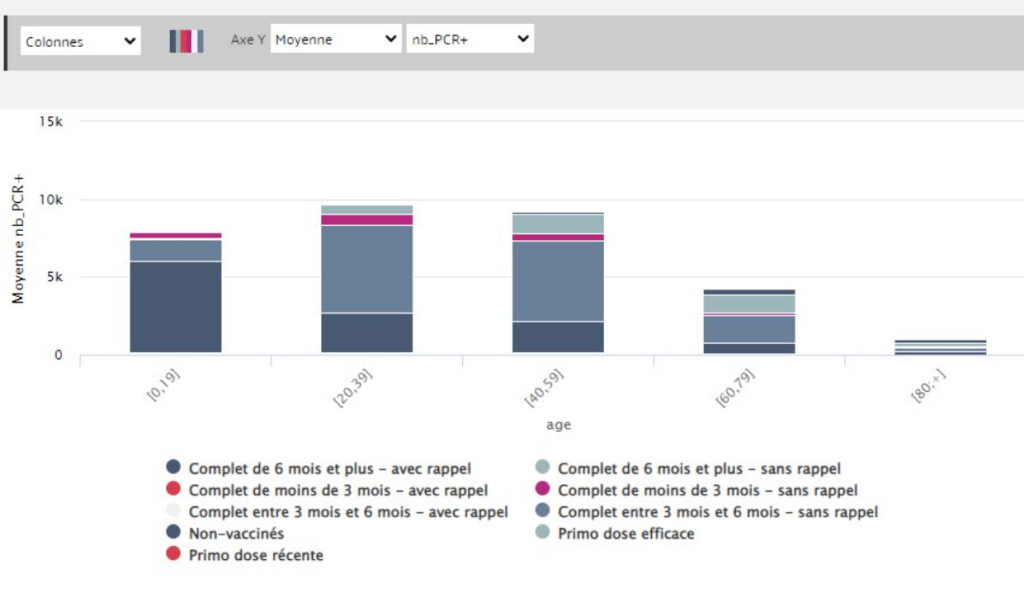1024x593 pixels.
Task: Select the Complet de 6 mois et plus – sans rappel legend label
Action: [x=702, y=468]
